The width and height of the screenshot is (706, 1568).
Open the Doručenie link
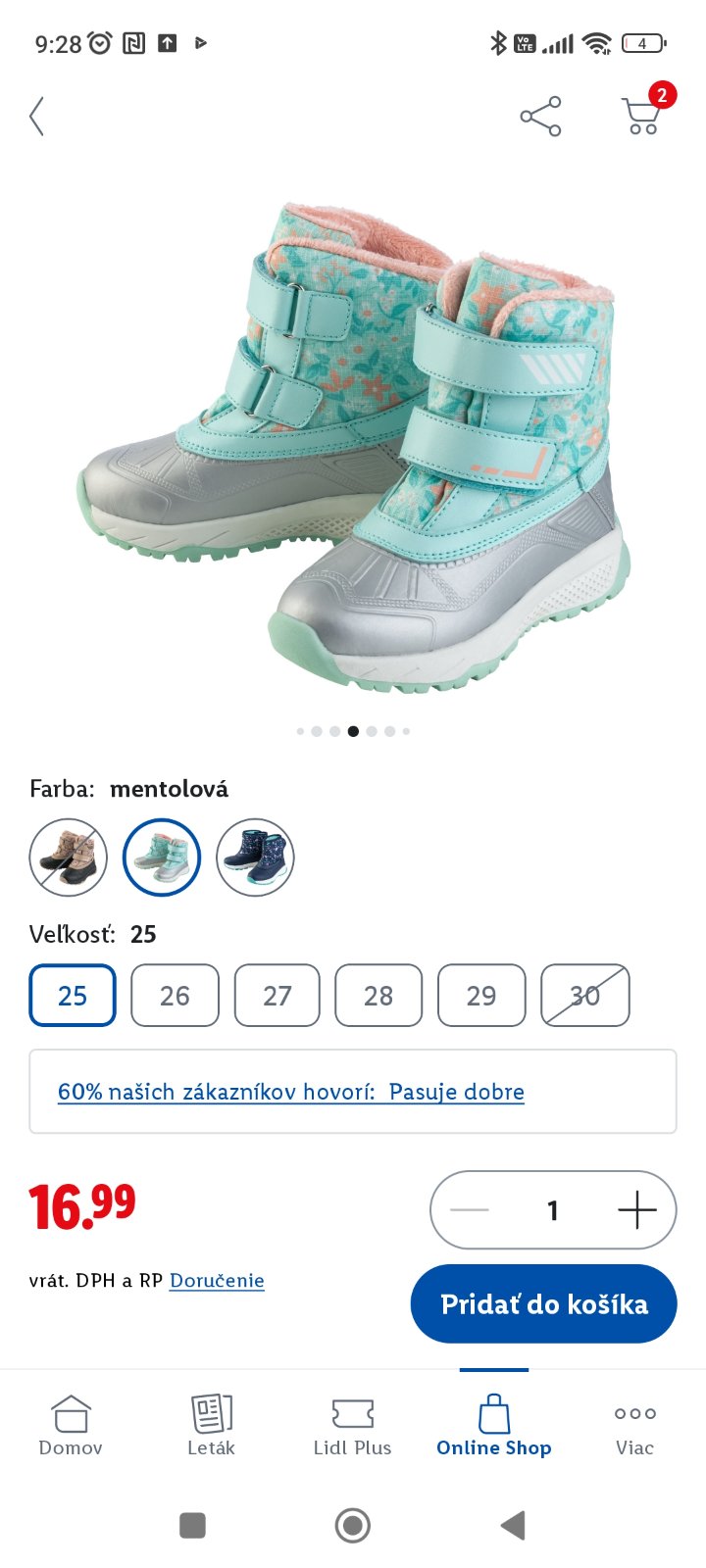(x=217, y=1281)
